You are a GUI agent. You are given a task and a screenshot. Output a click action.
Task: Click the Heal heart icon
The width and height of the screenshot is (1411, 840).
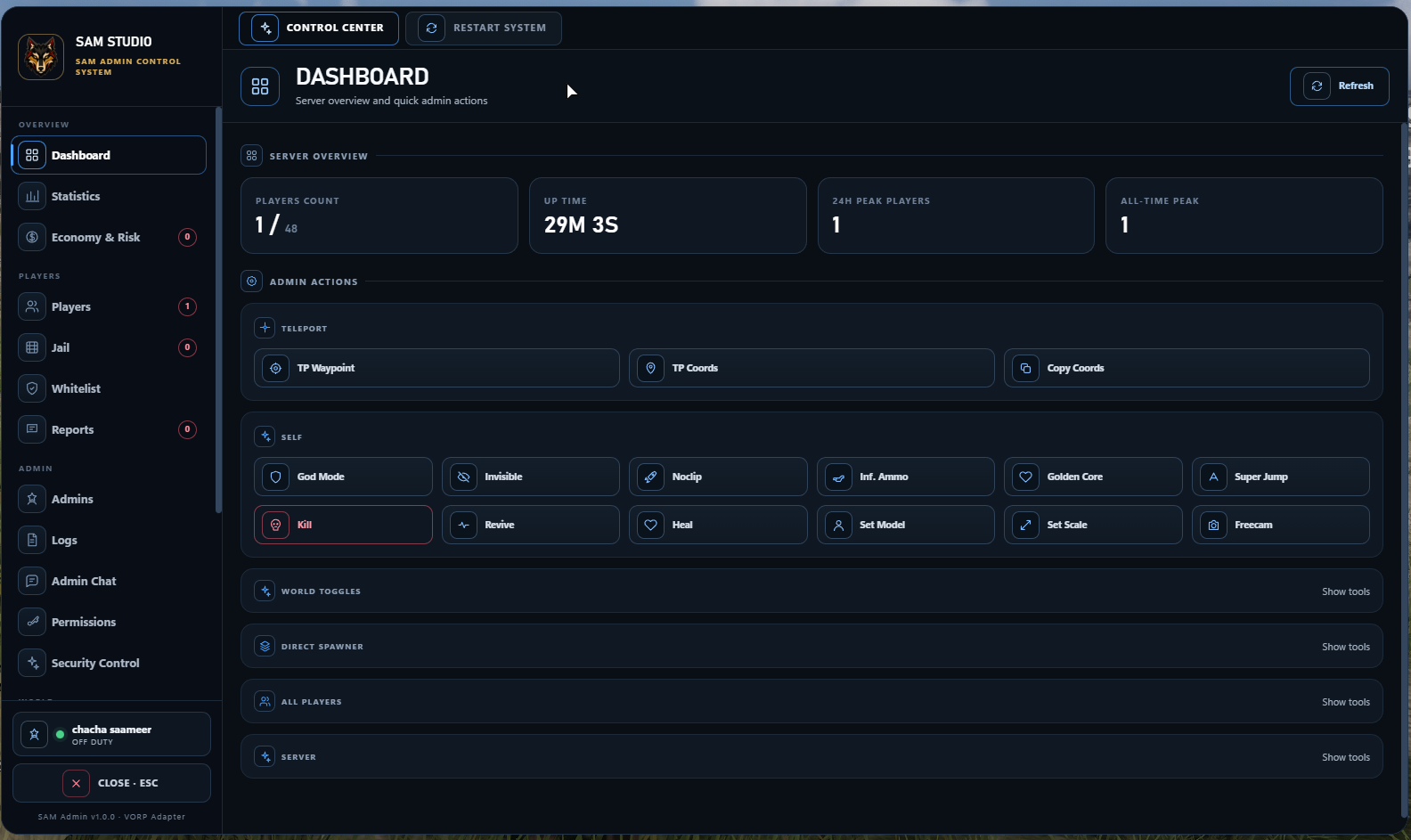point(651,525)
